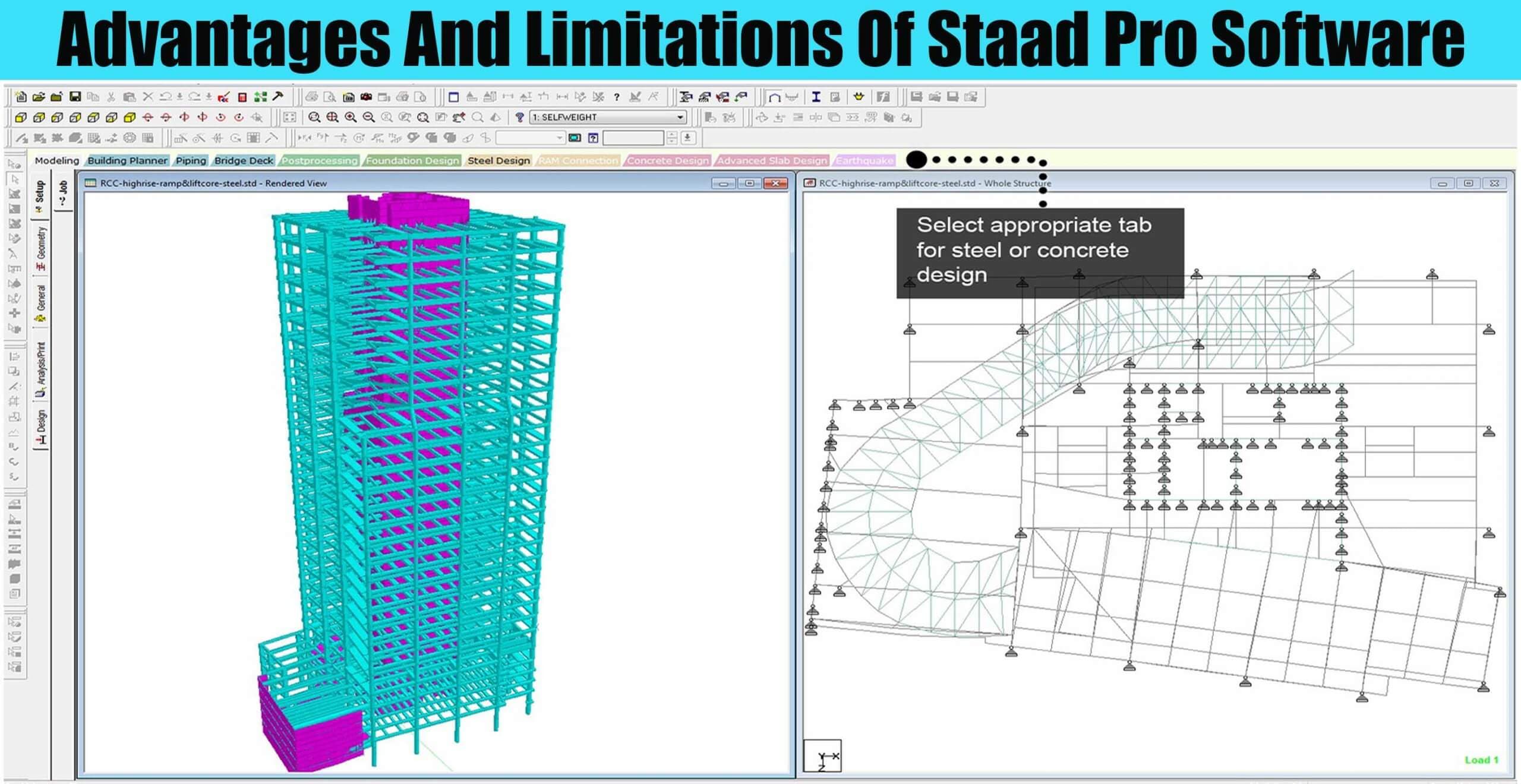Open the 1: SELFWEIGHT load case dropdown
The height and width of the screenshot is (784, 1521).
click(608, 117)
